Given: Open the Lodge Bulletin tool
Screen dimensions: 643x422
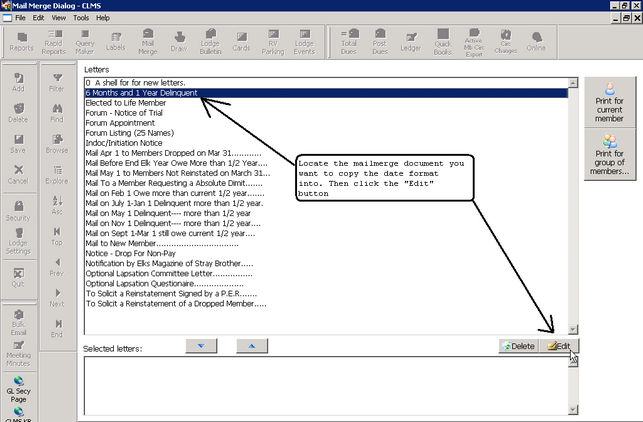Looking at the screenshot, I should (212, 42).
